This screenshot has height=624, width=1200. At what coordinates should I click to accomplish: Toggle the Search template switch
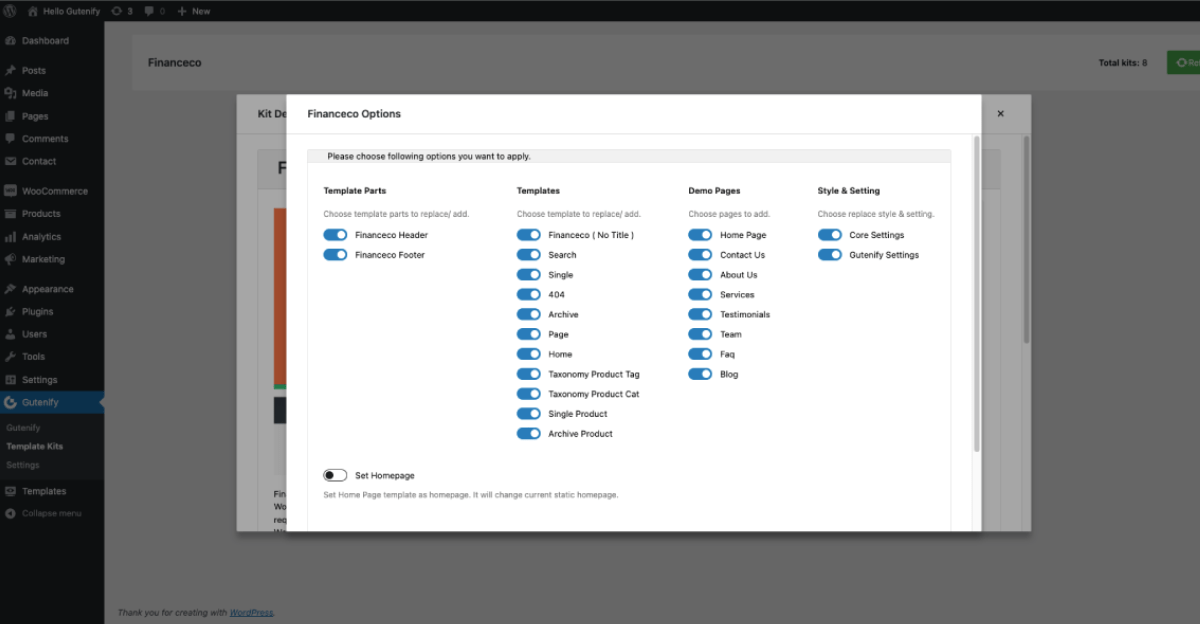tap(528, 255)
